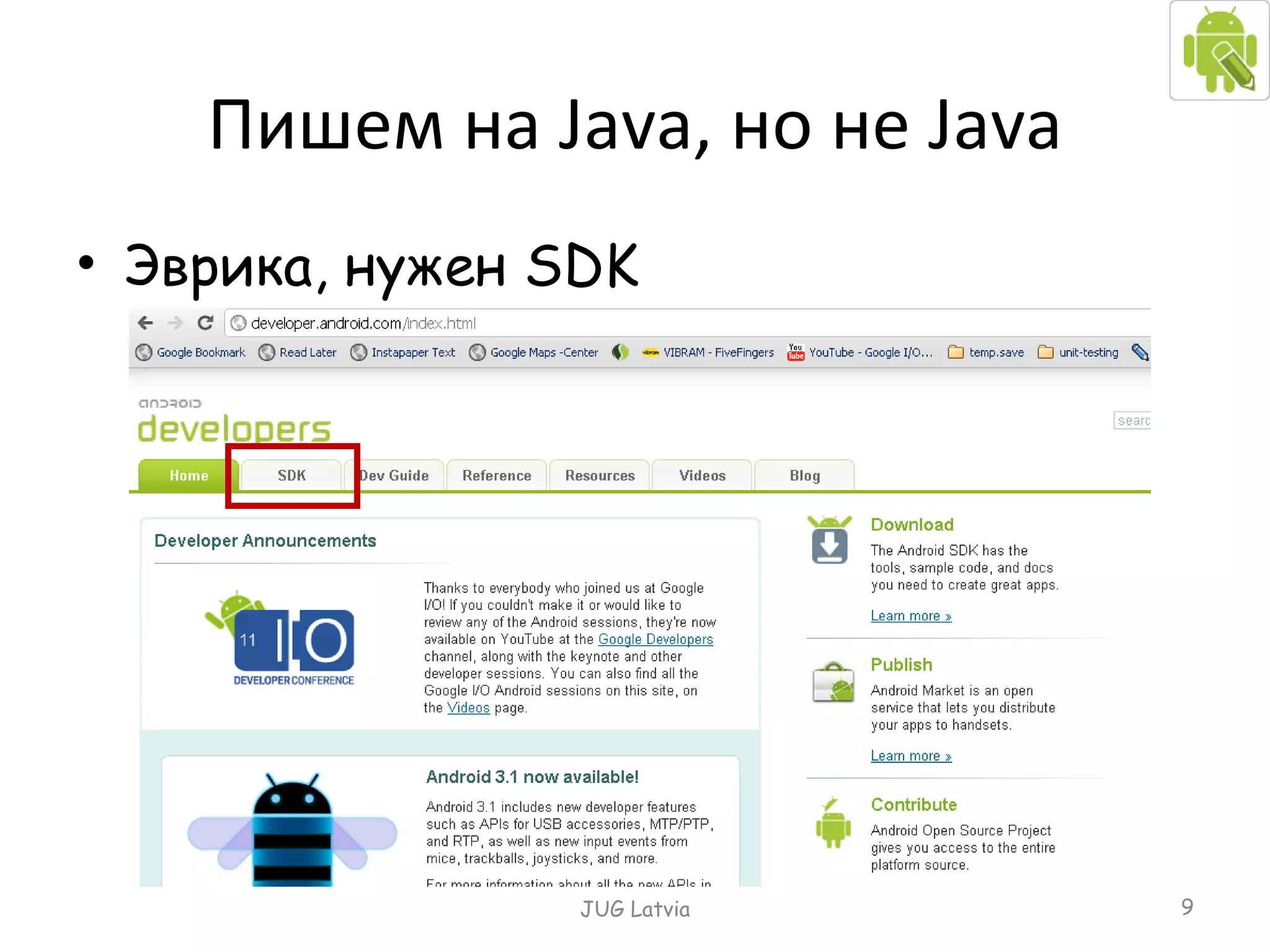Viewport: 1270px width, 952px height.
Task: Click the Download heading
Action: pos(912,525)
